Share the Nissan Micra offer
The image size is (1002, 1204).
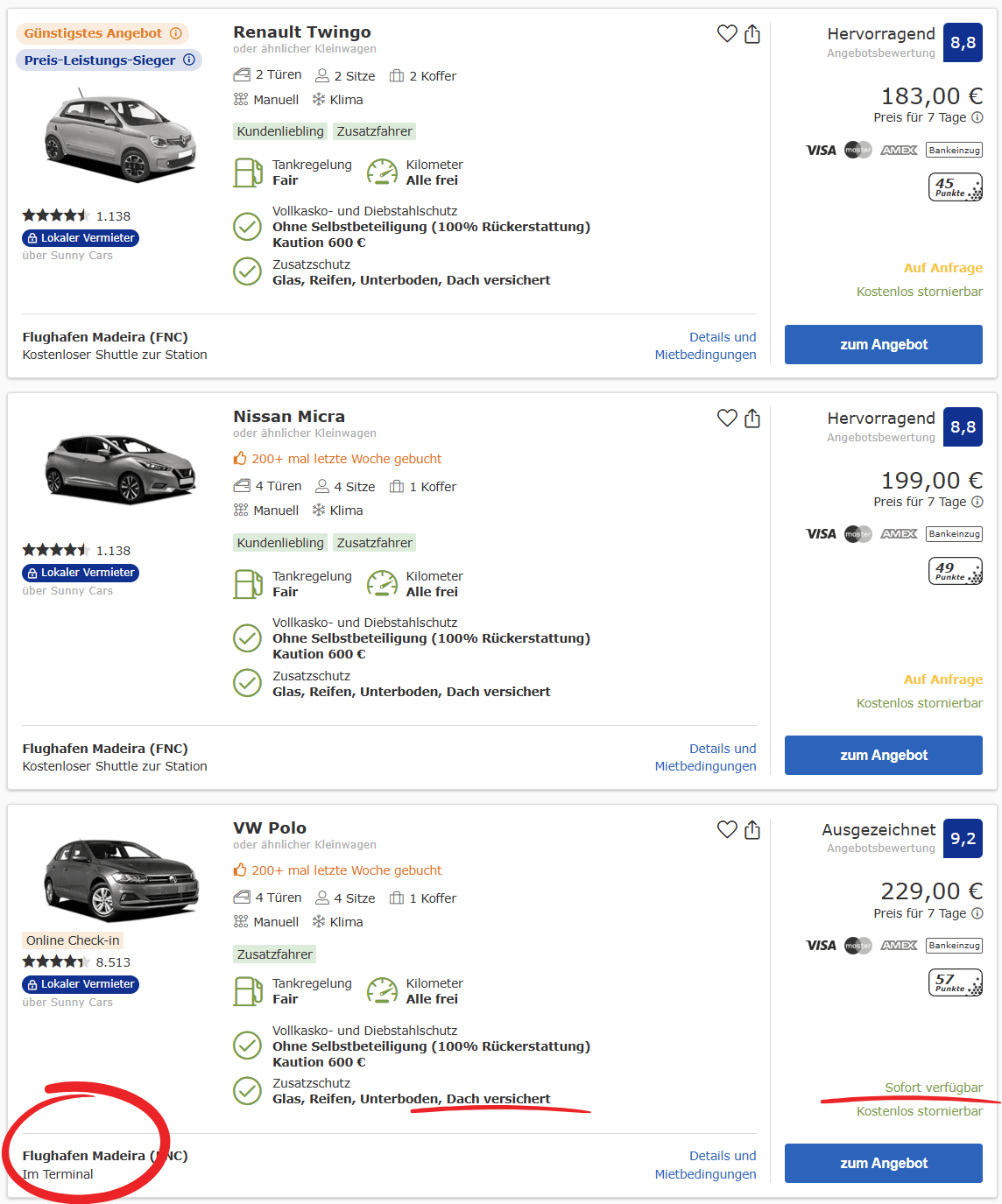[752, 419]
